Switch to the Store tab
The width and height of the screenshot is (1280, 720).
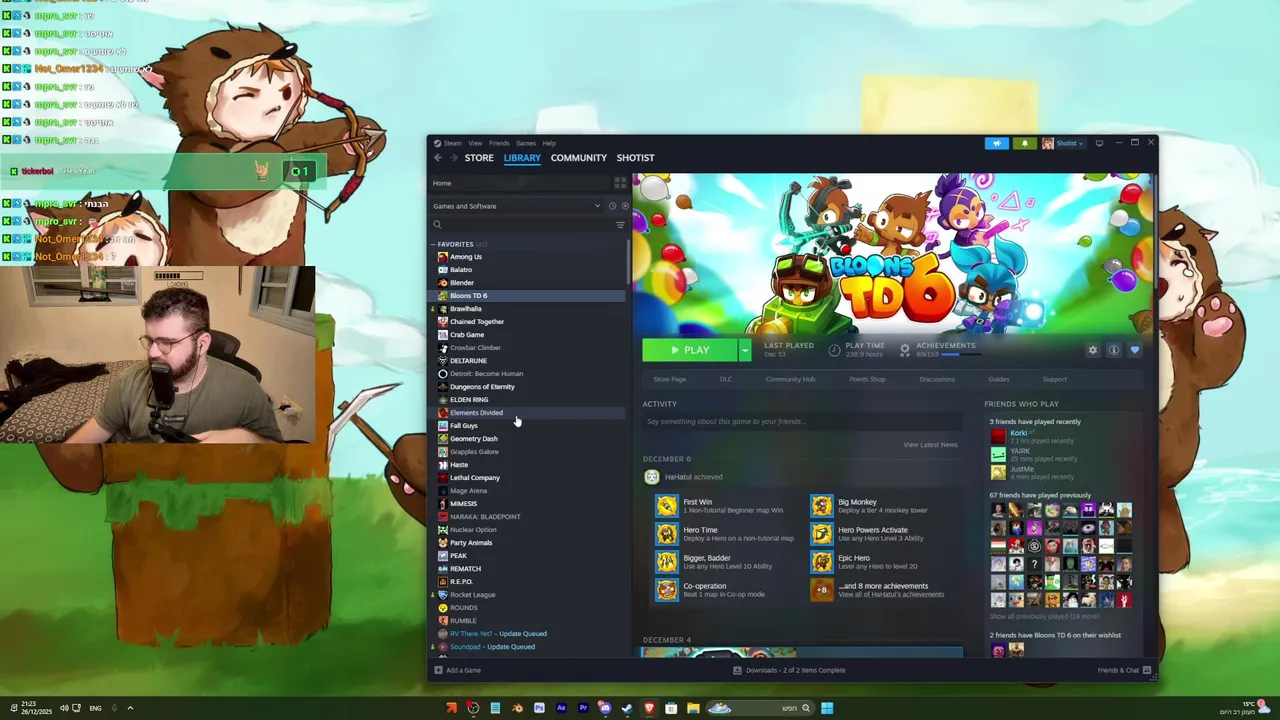coord(479,158)
